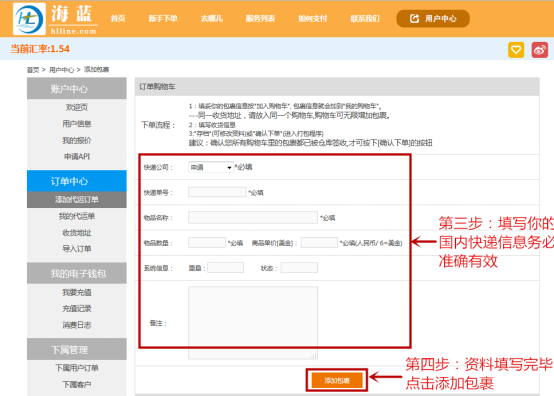Click the red Weibo share icon
Viewport: 554px width, 396px height.
[540, 49]
